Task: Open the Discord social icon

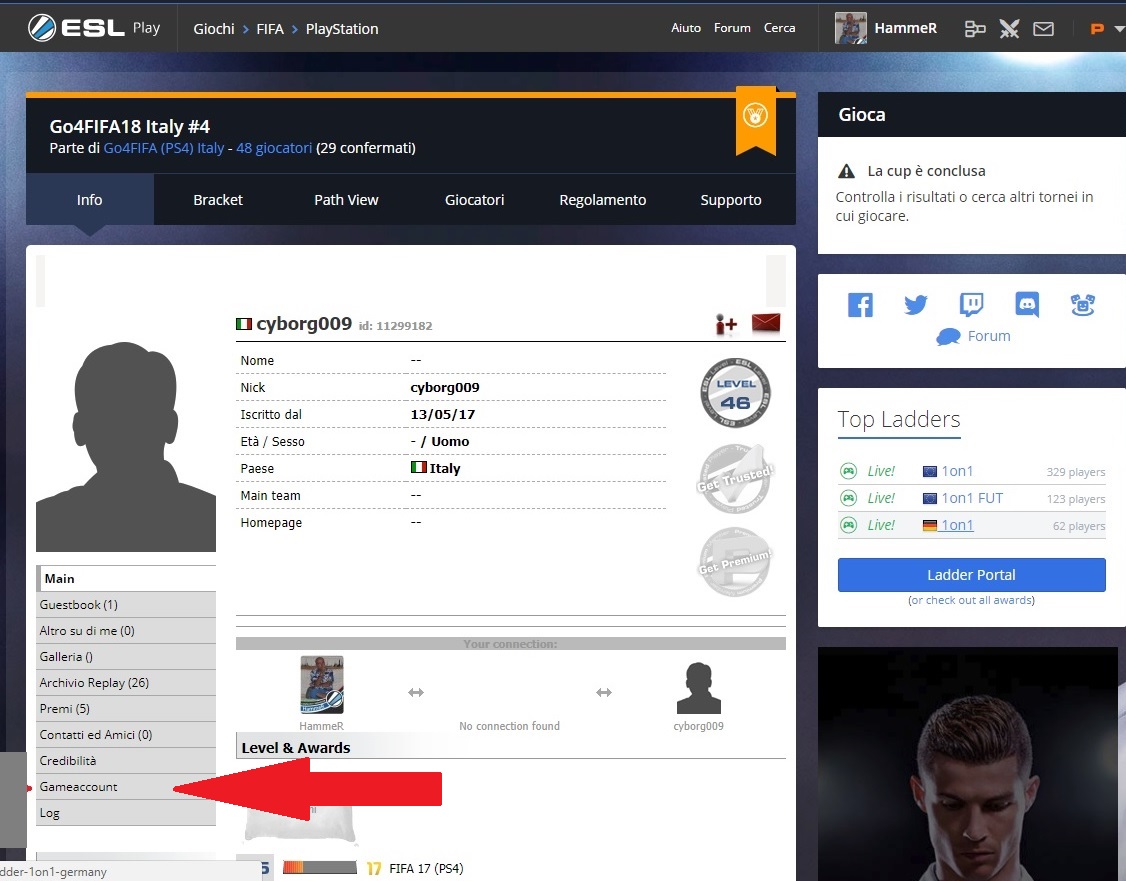Action: point(1027,305)
